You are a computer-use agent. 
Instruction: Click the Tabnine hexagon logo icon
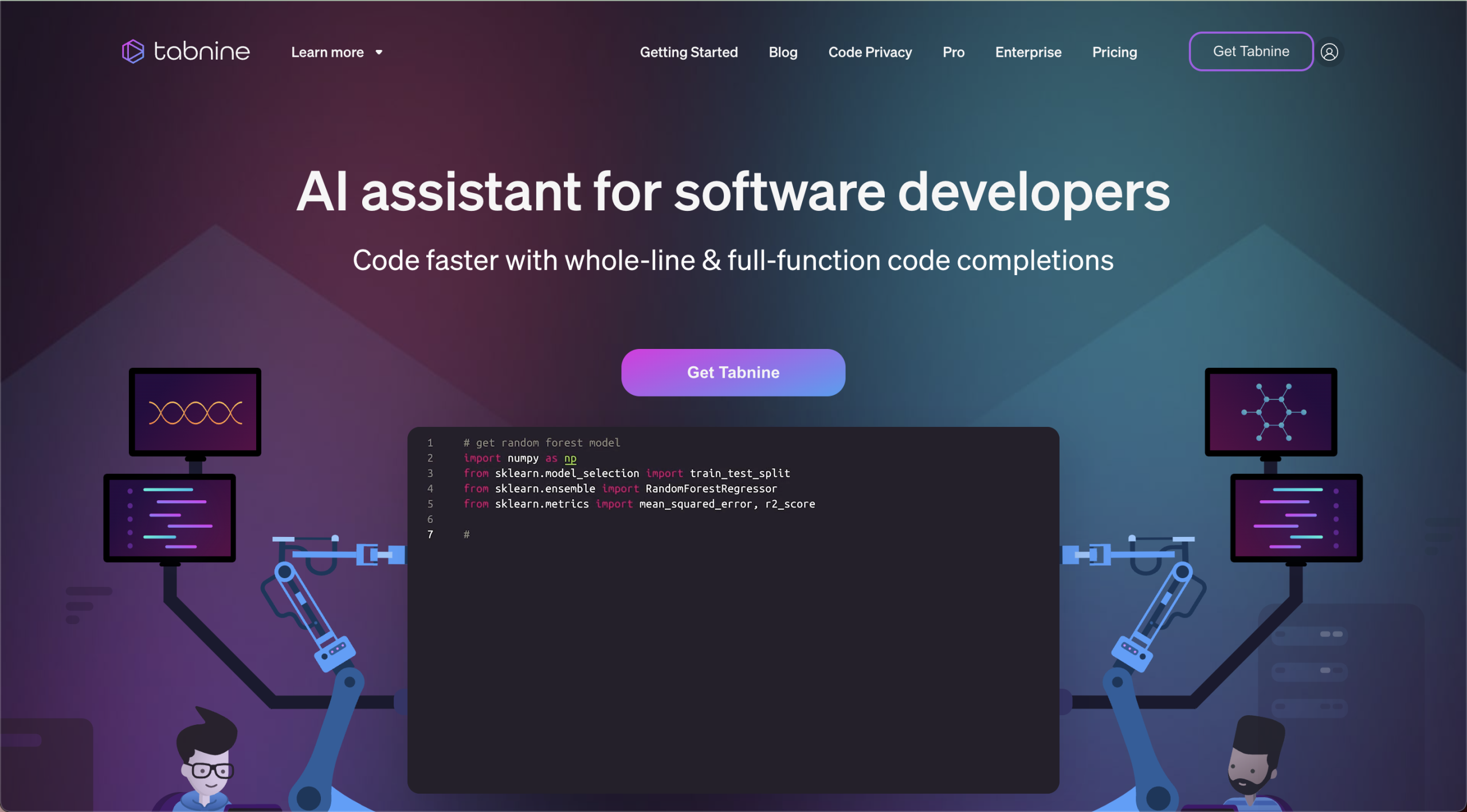click(133, 52)
